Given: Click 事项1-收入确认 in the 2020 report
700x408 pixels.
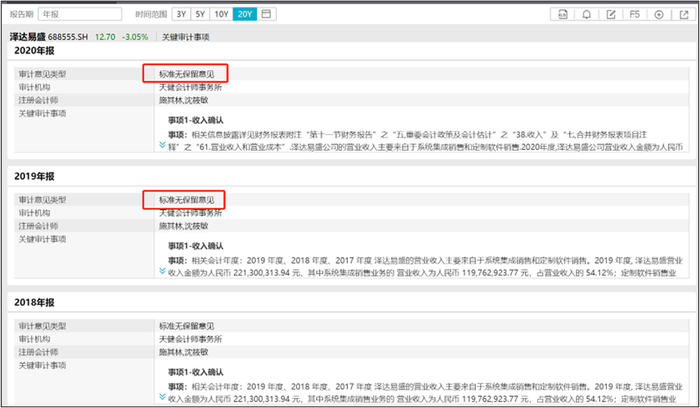Looking at the screenshot, I should pyautogui.click(x=196, y=120).
